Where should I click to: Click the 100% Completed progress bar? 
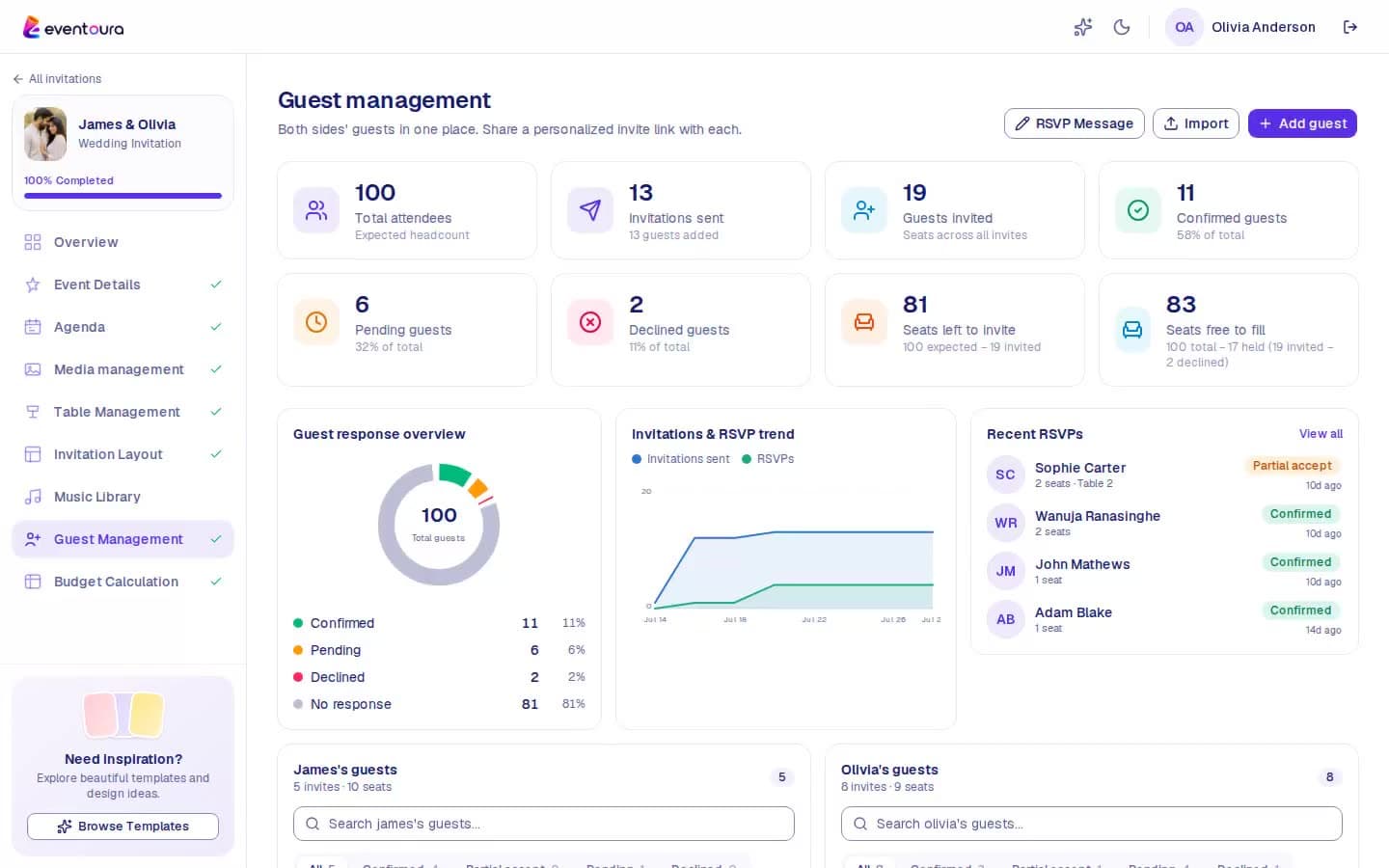coord(123,196)
